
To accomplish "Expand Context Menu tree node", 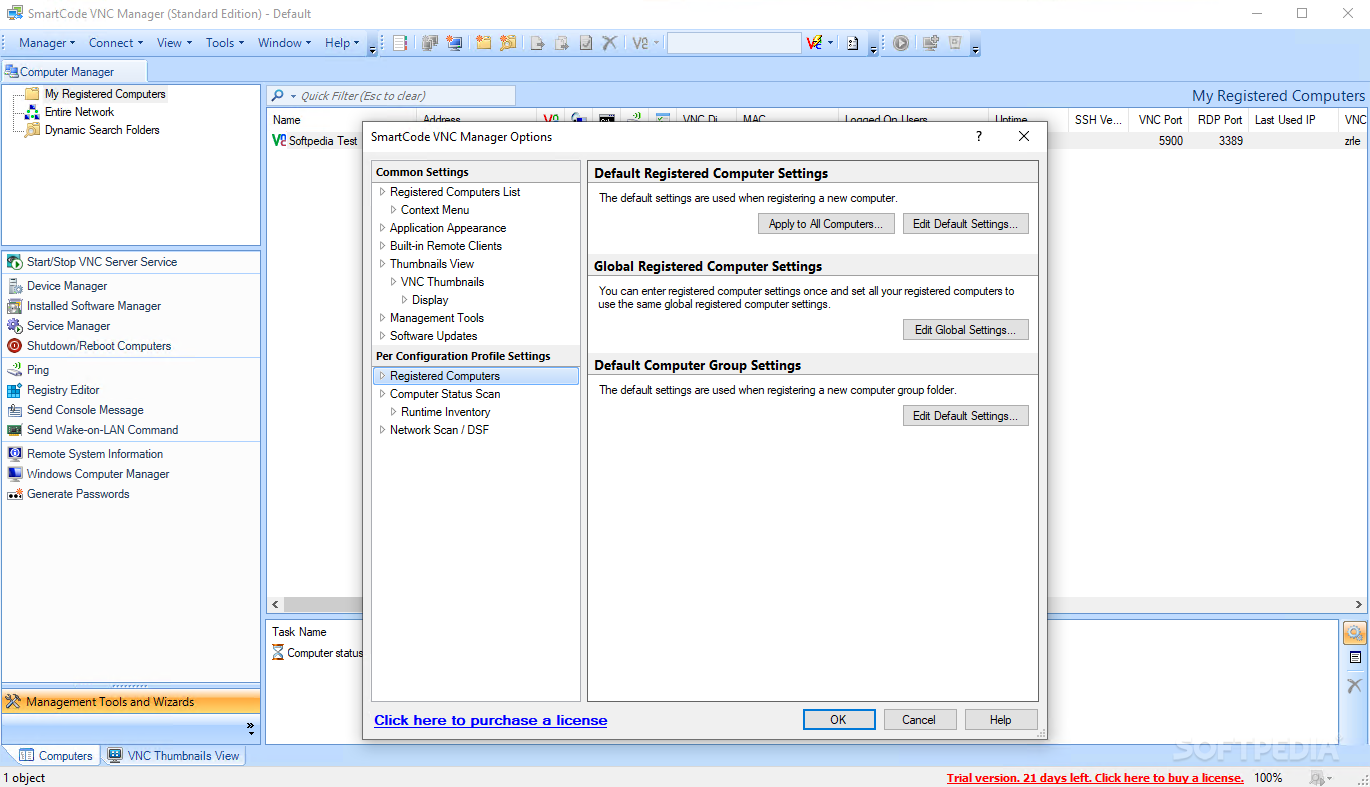I will (x=393, y=210).
